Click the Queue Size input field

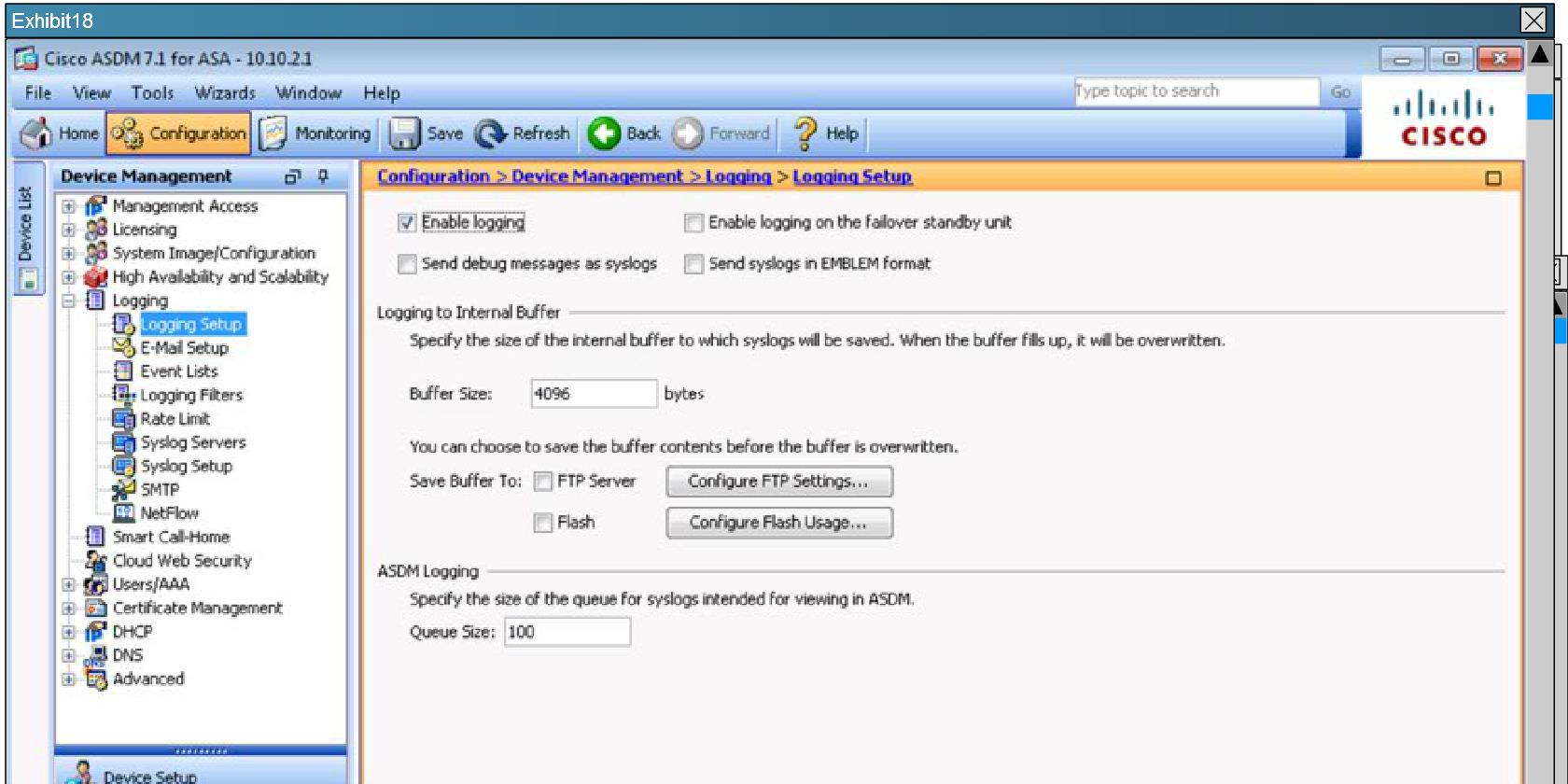coord(567,632)
